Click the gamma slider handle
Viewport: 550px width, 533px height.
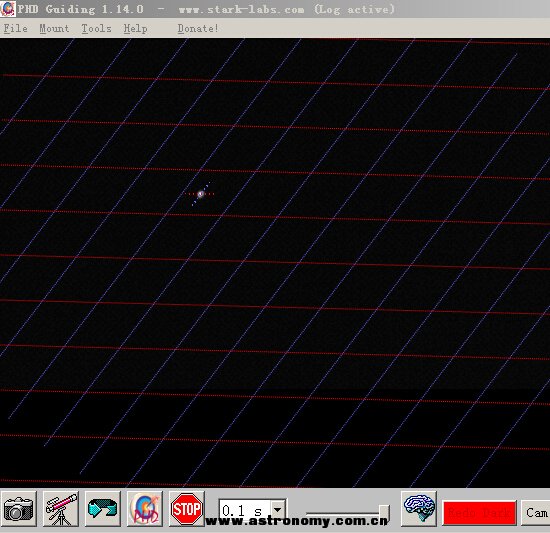point(384,513)
